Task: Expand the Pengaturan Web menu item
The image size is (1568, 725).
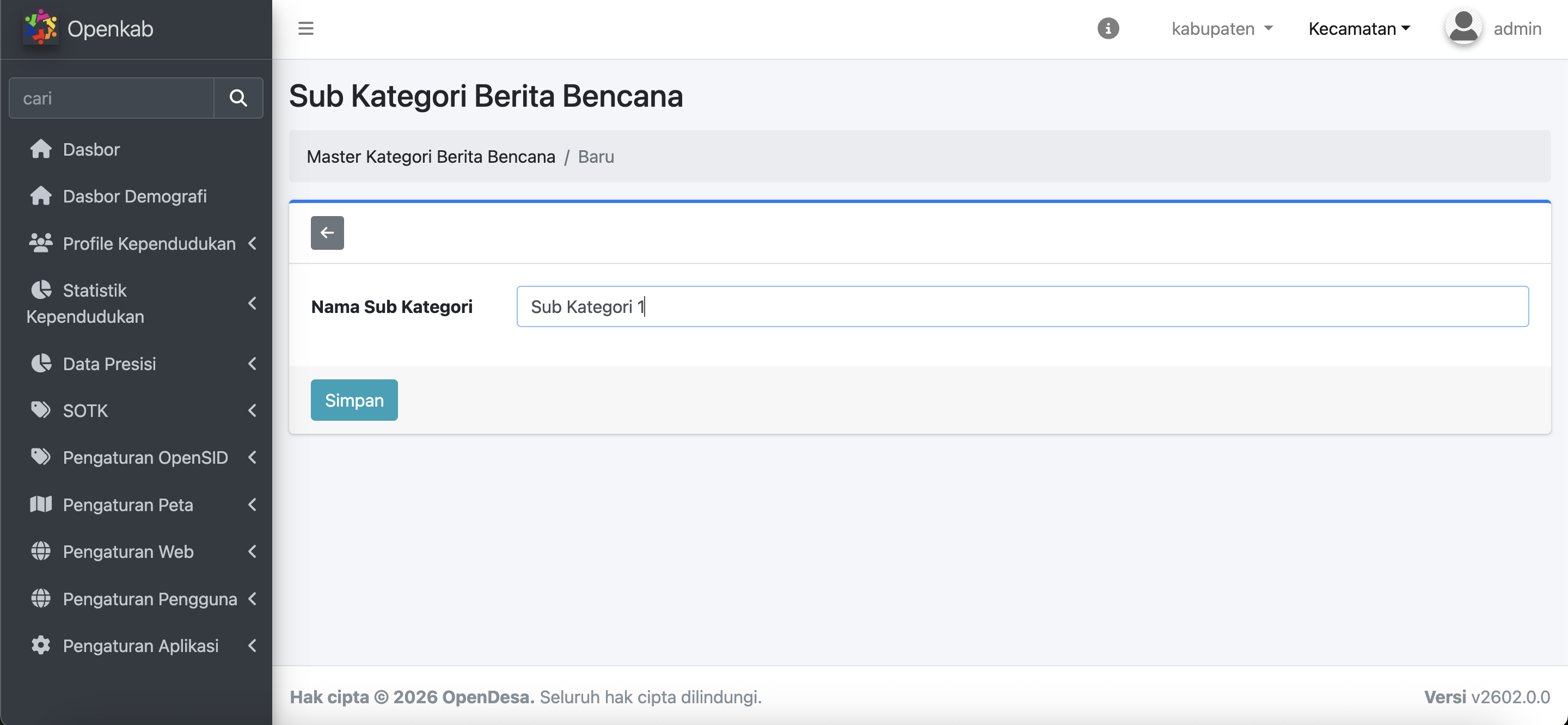Action: 128,551
